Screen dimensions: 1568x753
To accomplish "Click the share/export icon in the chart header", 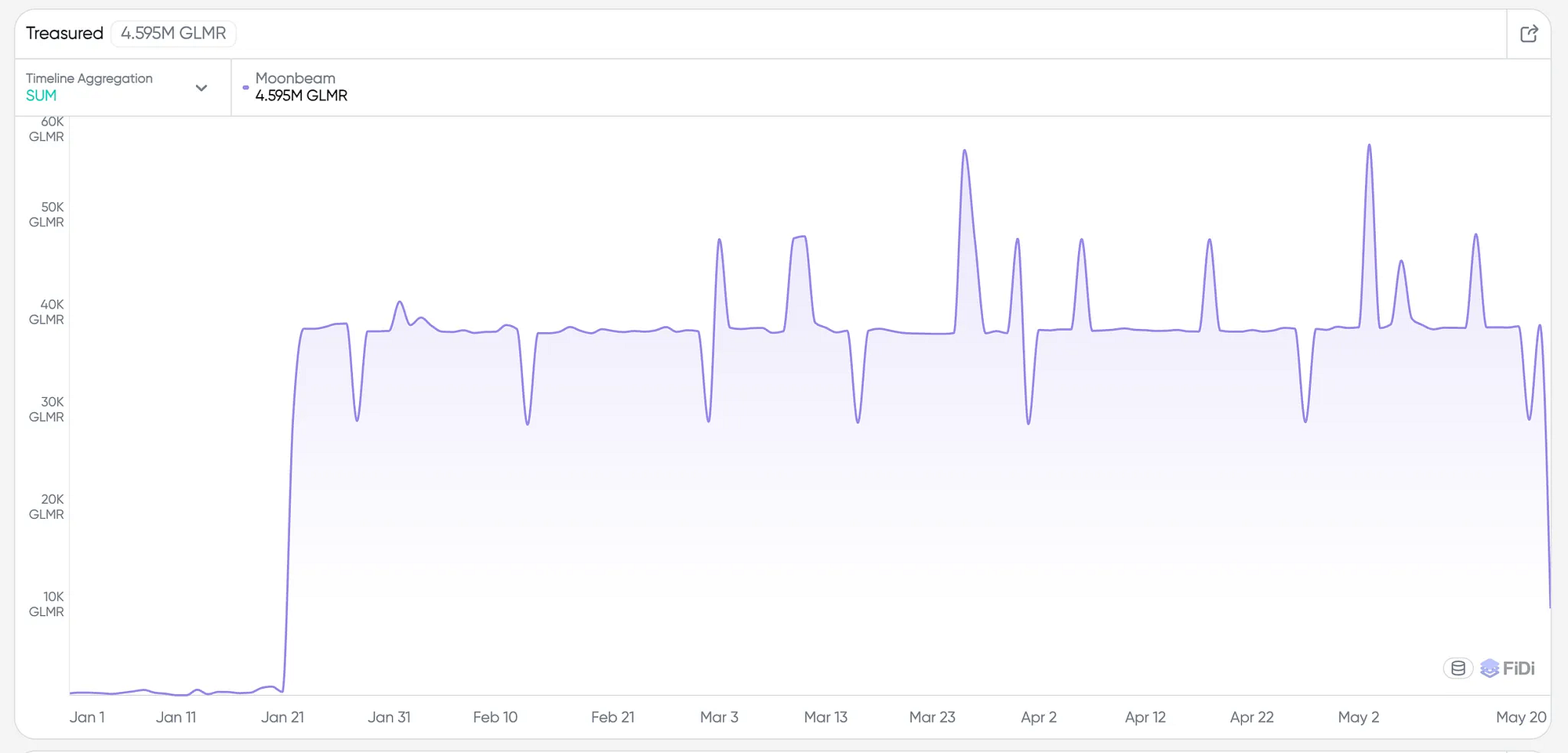I will click(1529, 34).
